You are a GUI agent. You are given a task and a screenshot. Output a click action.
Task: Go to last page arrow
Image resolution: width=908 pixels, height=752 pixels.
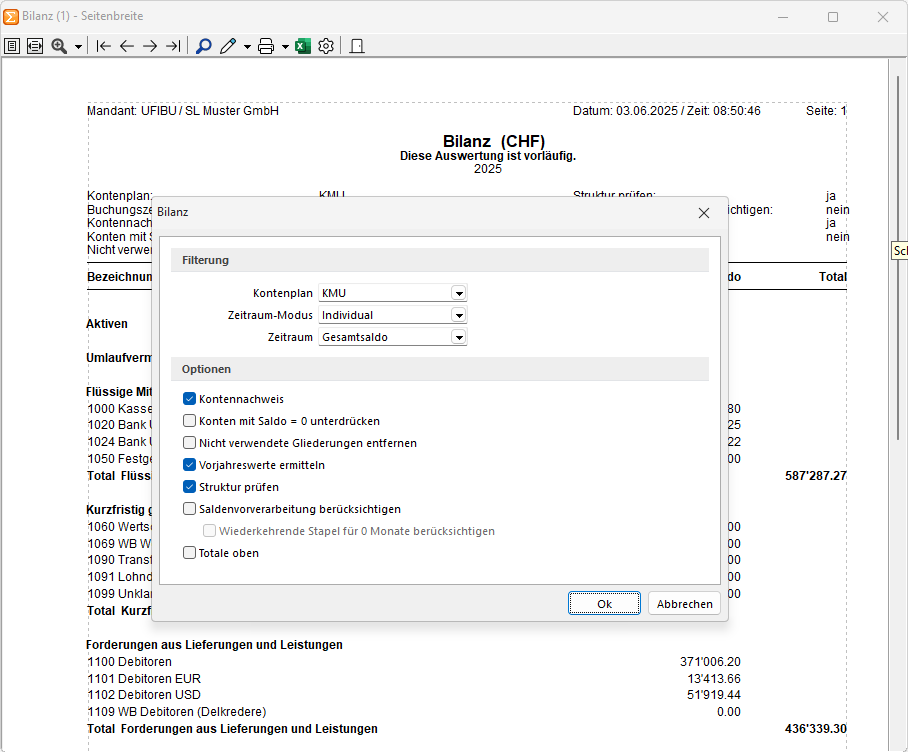[x=173, y=46]
